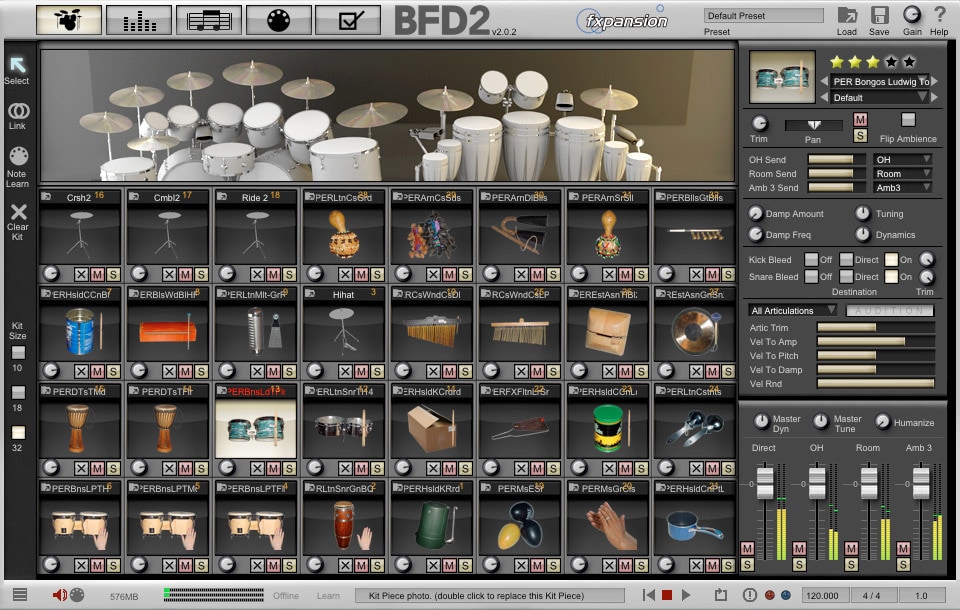
Task: Set Kit Size to 18
Action: tap(18, 393)
